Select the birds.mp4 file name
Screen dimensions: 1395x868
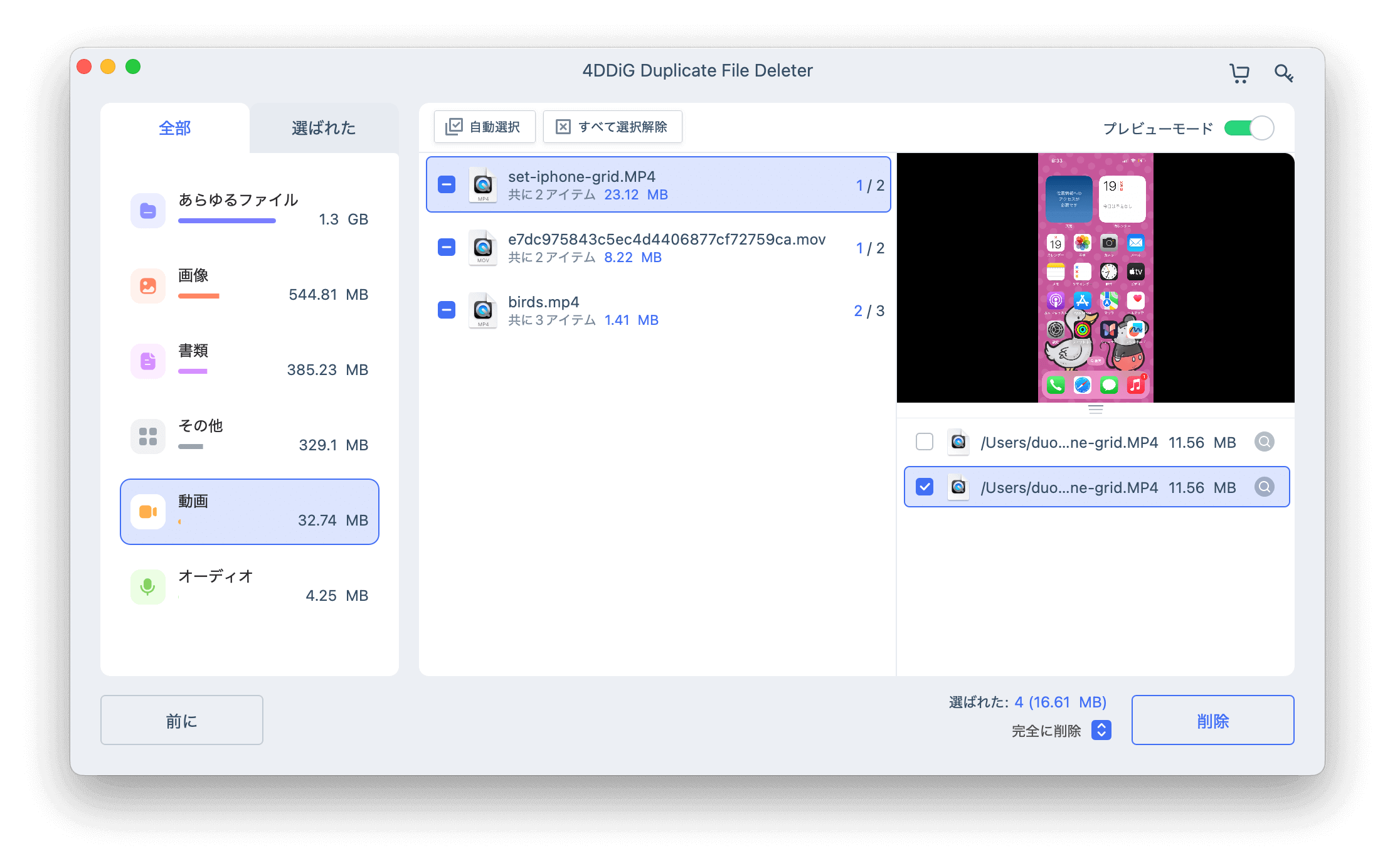(x=544, y=302)
